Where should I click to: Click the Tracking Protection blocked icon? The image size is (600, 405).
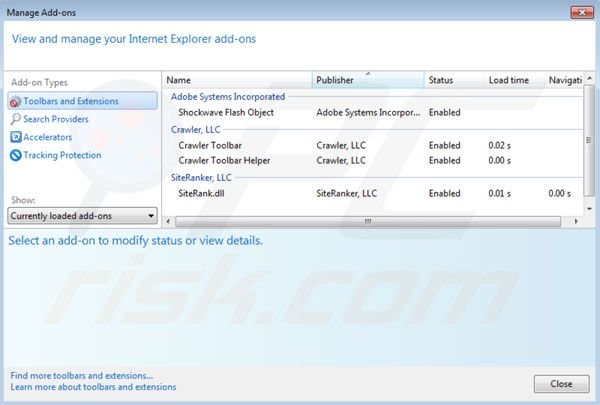click(x=16, y=155)
